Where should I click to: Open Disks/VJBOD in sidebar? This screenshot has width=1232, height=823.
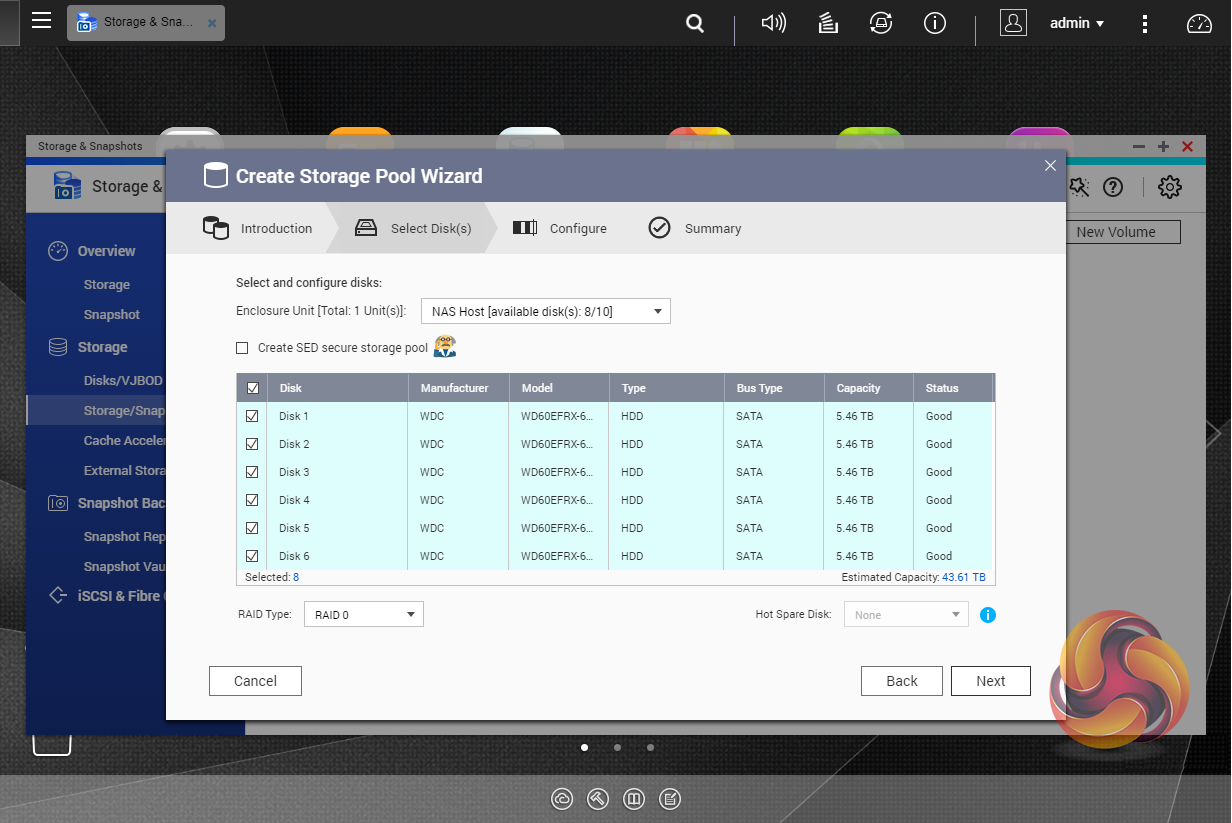tap(123, 380)
